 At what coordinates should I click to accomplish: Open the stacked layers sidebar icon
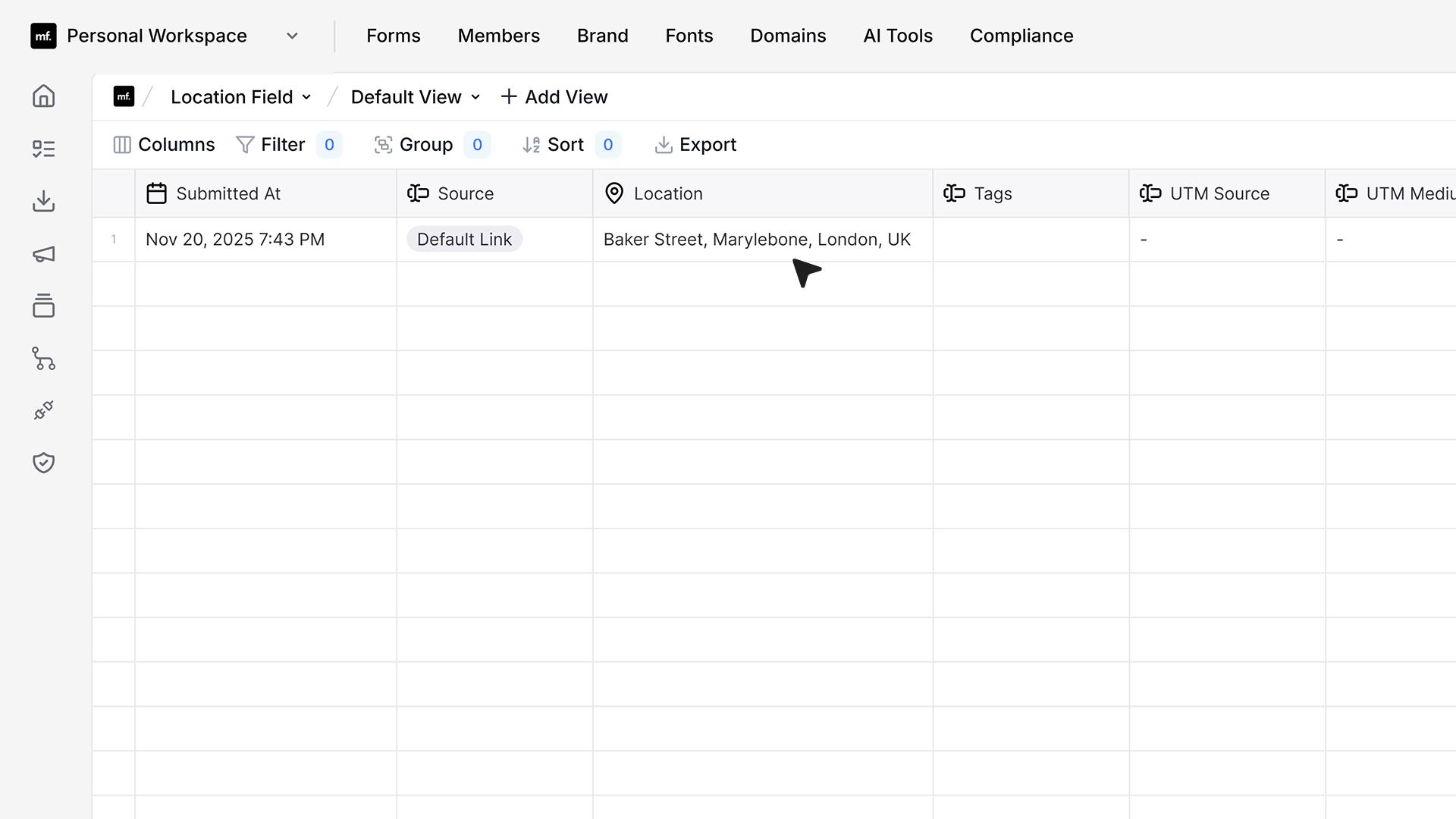pyautogui.click(x=43, y=306)
